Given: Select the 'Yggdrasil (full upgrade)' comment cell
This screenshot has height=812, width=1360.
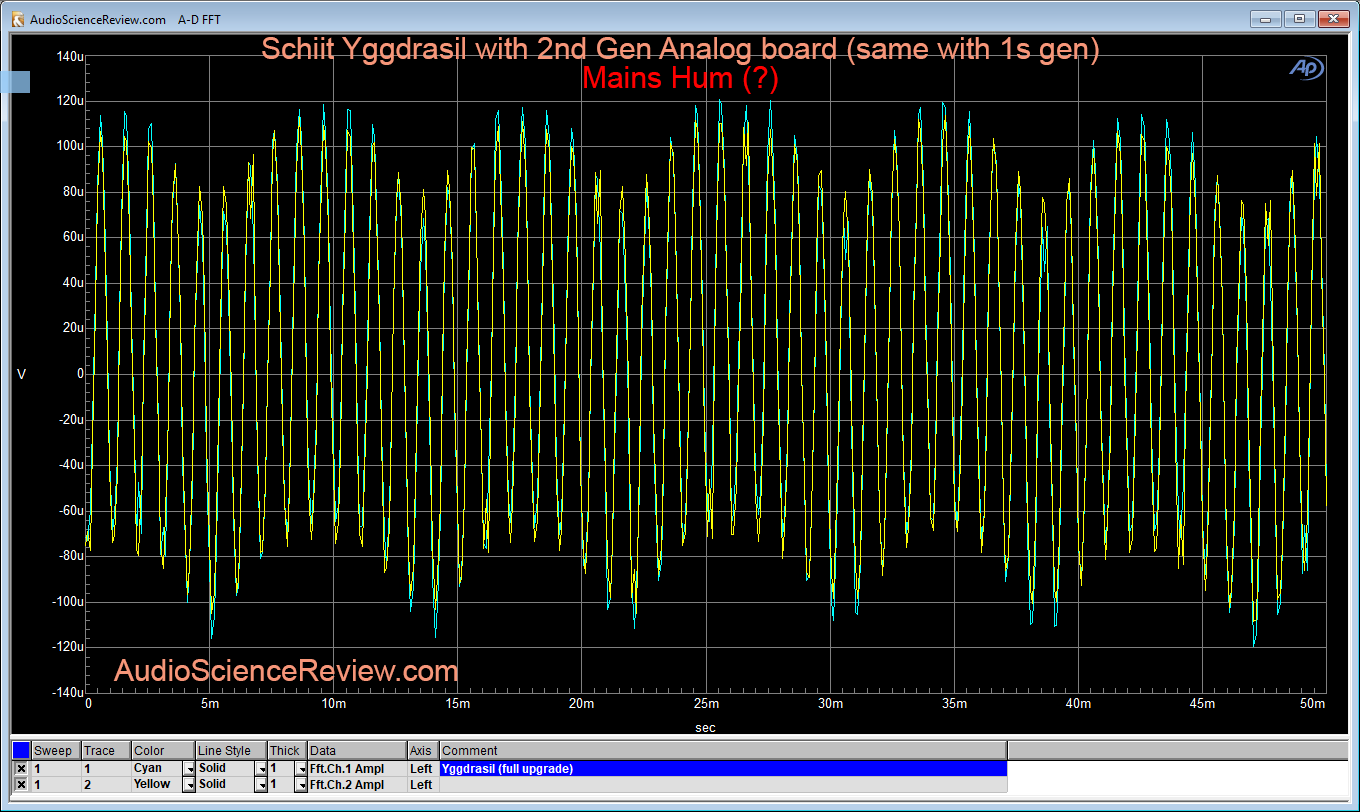Looking at the screenshot, I should coord(722,769).
